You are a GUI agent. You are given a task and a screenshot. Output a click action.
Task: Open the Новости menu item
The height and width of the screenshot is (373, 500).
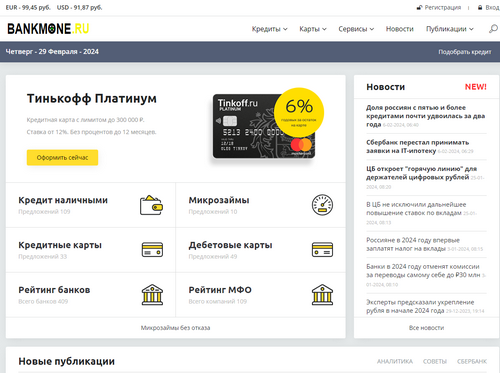click(x=400, y=29)
